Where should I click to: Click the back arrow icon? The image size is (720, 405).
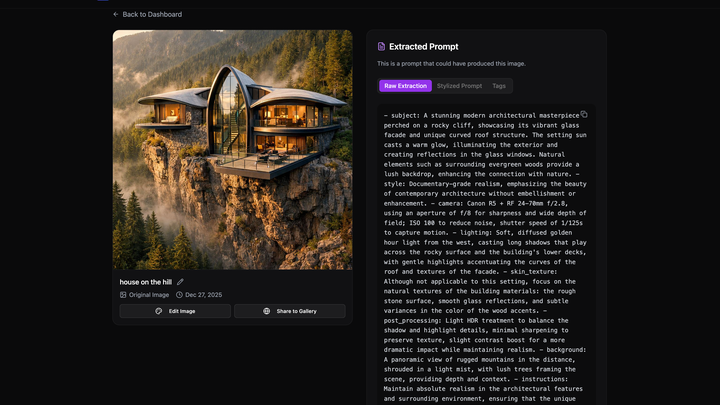(x=116, y=14)
